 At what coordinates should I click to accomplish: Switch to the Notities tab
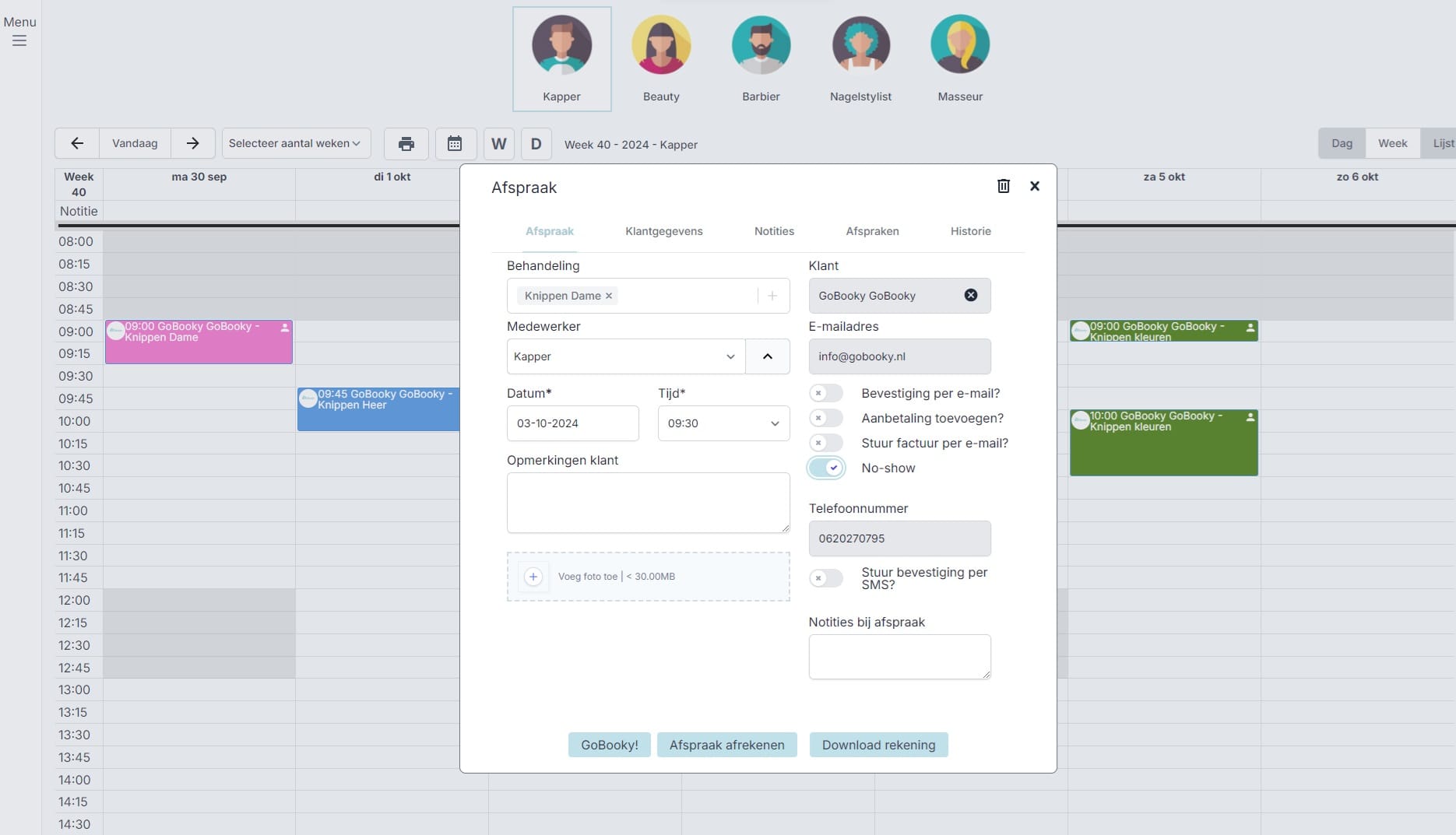(x=774, y=231)
